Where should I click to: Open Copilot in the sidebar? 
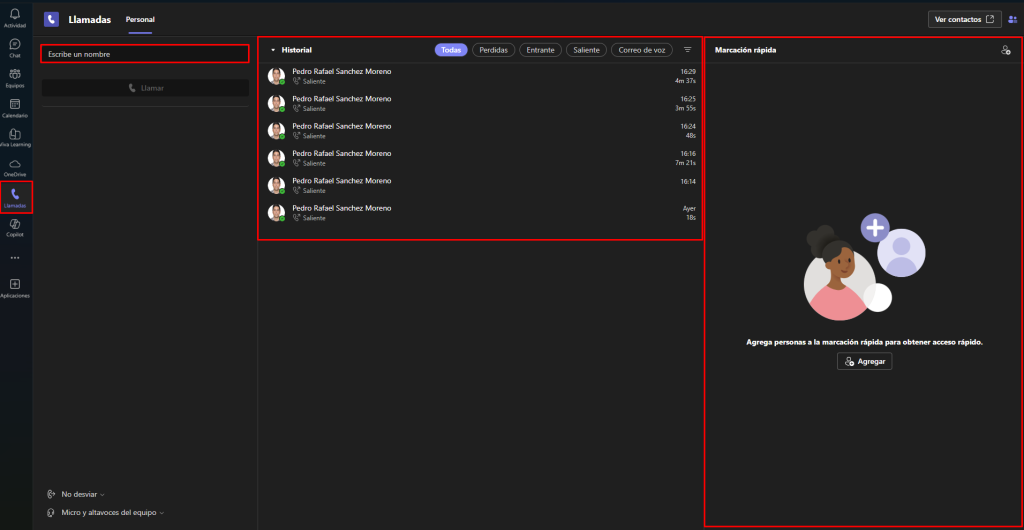tap(15, 227)
